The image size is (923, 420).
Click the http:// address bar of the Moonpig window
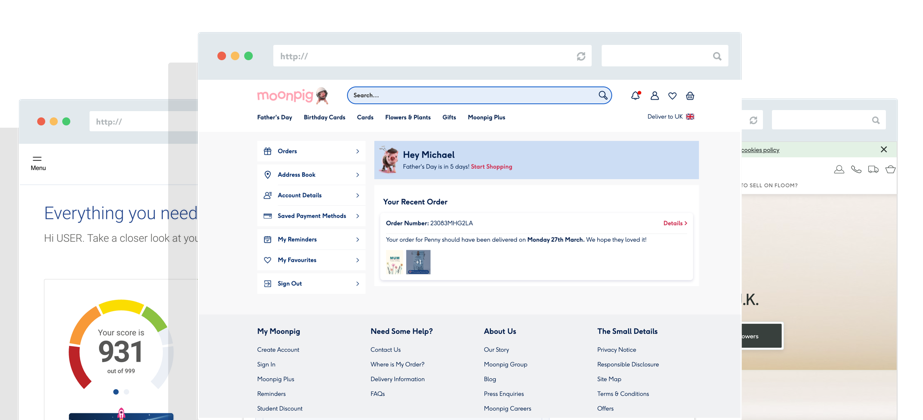(432, 56)
